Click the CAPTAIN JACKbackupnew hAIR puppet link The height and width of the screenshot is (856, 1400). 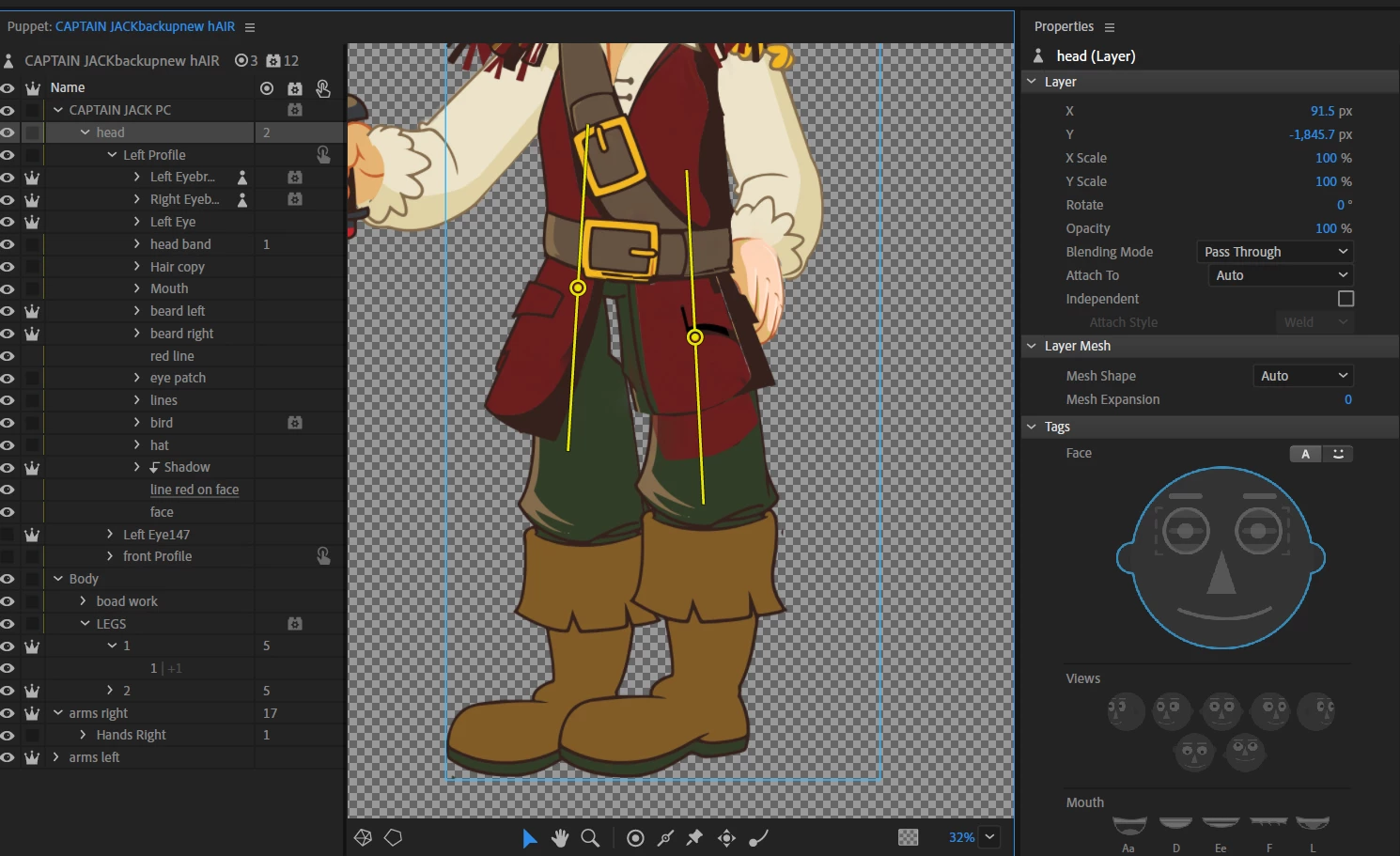(146, 26)
